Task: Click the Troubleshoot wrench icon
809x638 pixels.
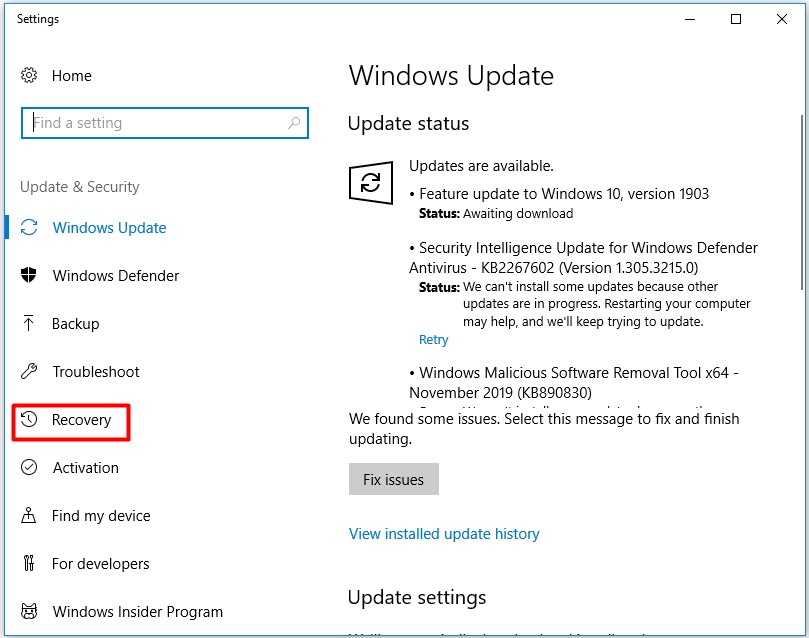Action: tap(29, 371)
